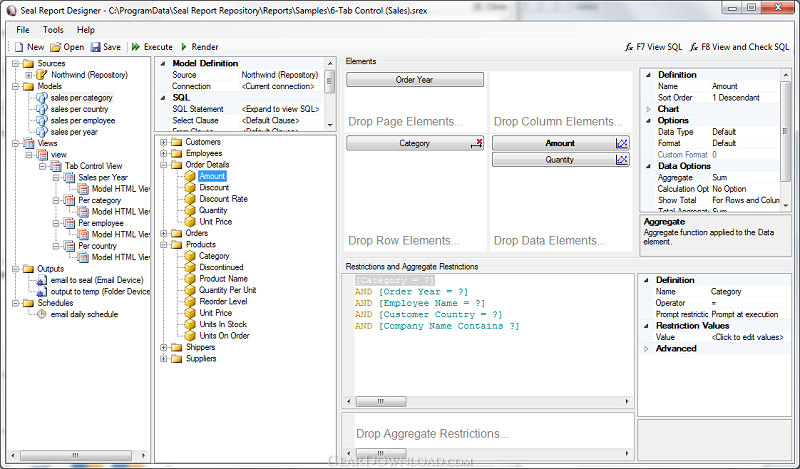This screenshot has height=469, width=800.
Task: Select the Category row element button
Action: pyautogui.click(x=415, y=143)
